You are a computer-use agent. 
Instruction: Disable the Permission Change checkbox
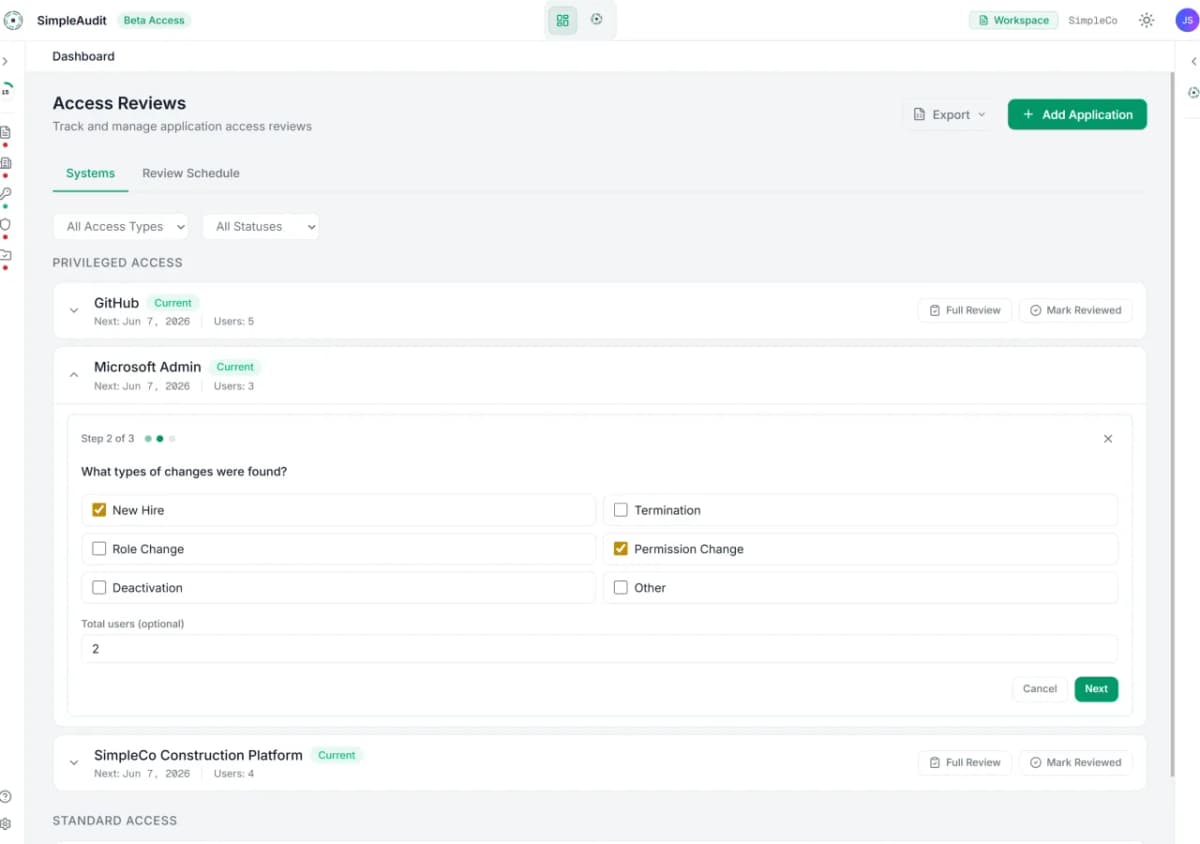pyautogui.click(x=620, y=548)
